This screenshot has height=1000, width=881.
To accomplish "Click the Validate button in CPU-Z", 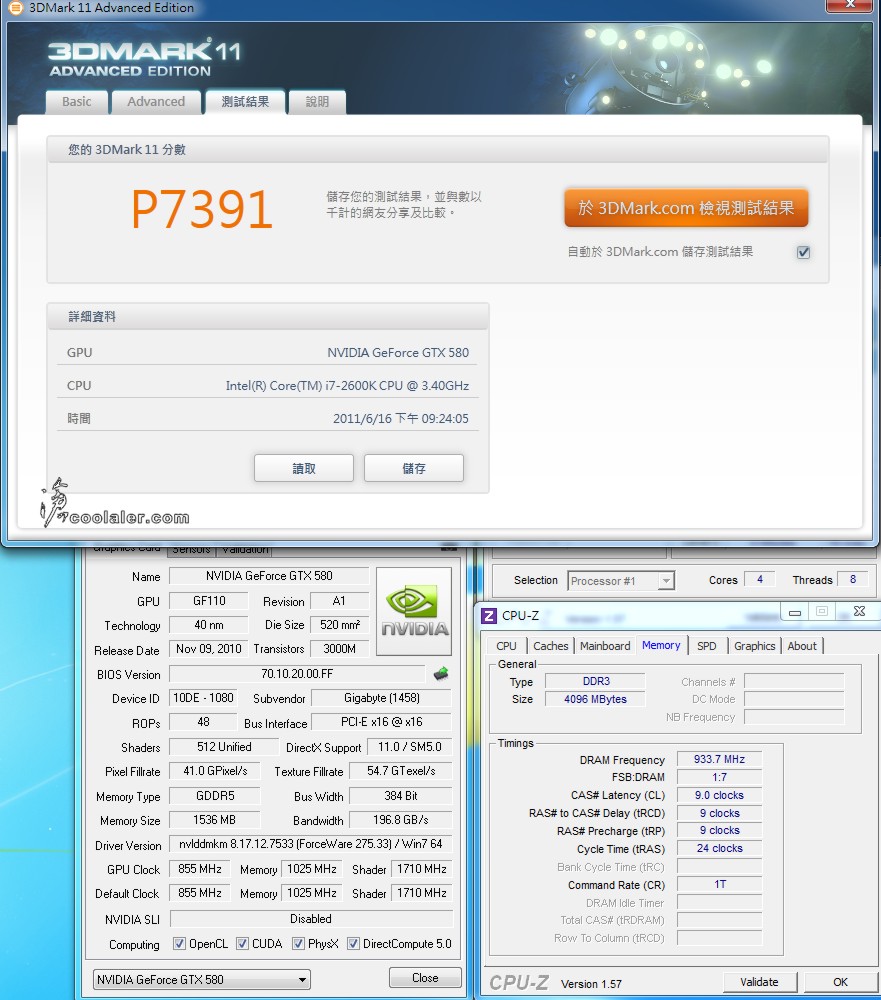I will coord(759,982).
